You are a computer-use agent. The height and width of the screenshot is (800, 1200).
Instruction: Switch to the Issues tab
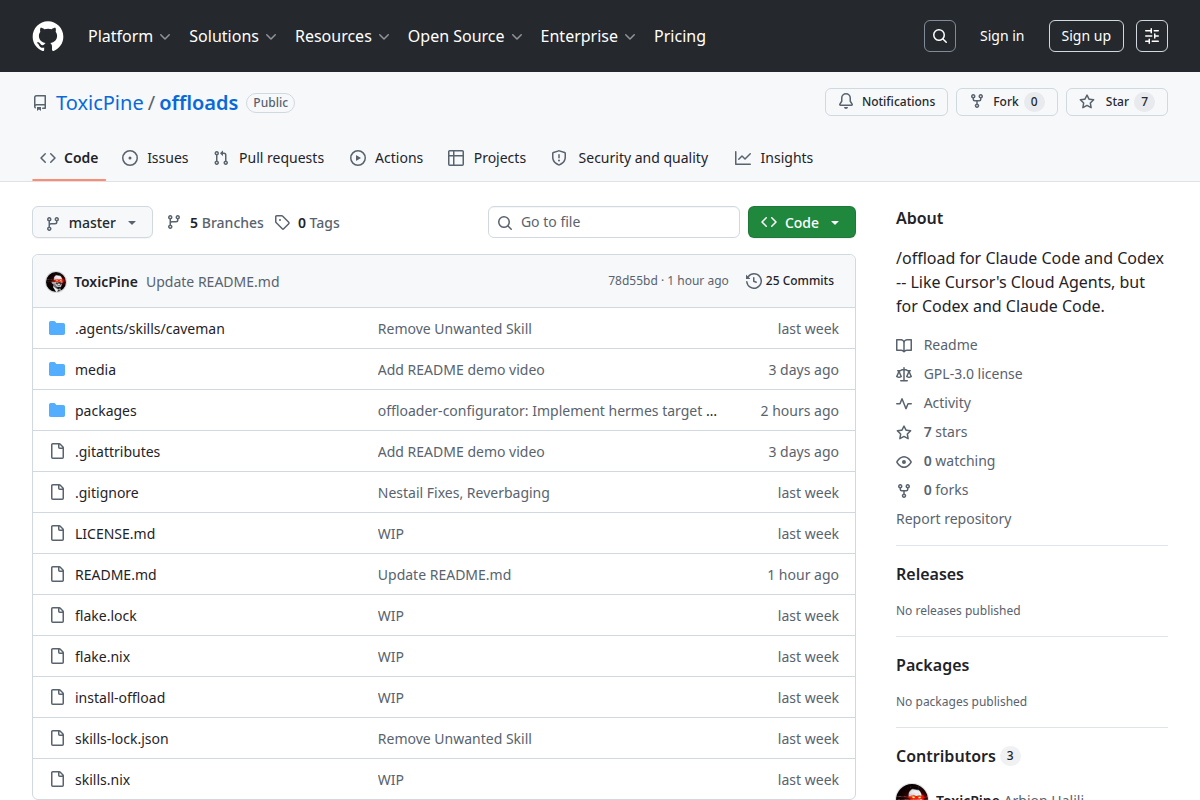click(x=155, y=158)
